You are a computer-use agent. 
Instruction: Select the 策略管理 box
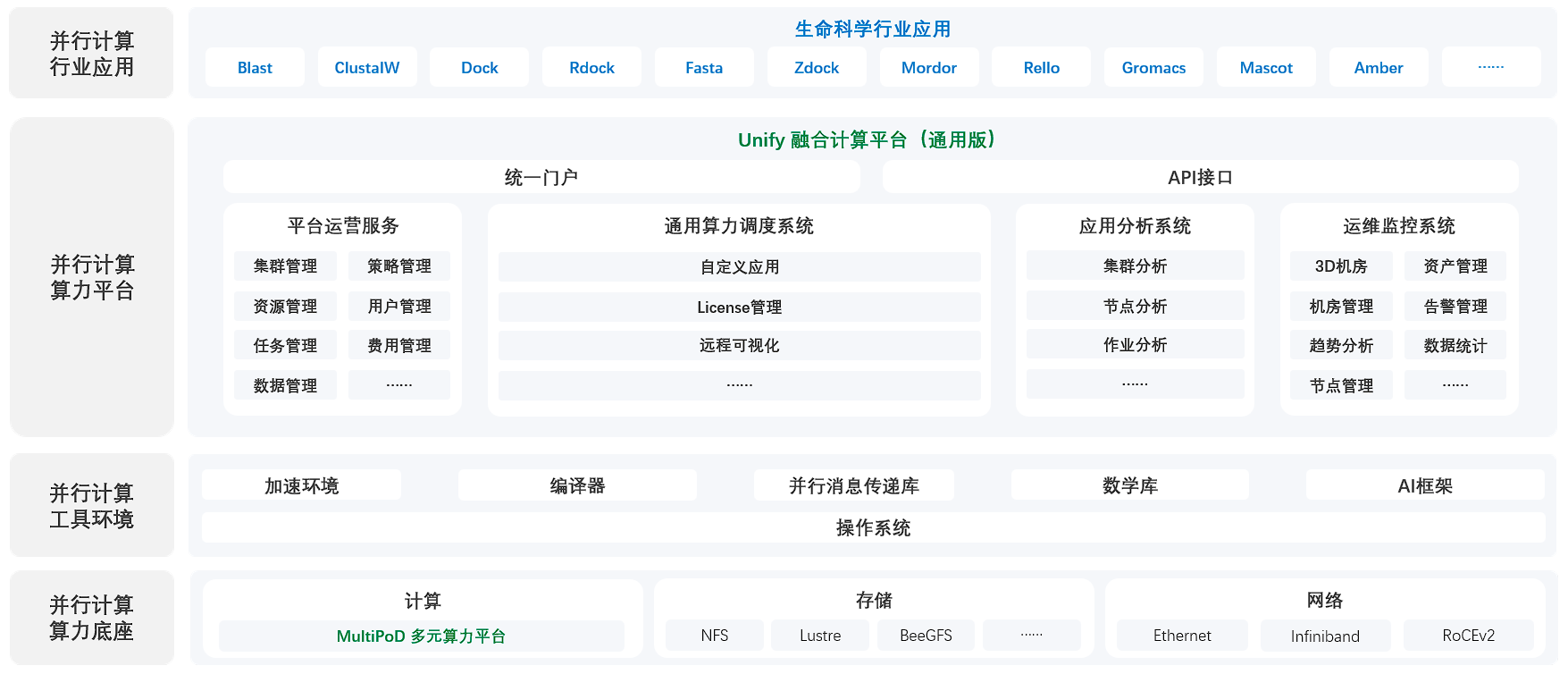coord(399,265)
